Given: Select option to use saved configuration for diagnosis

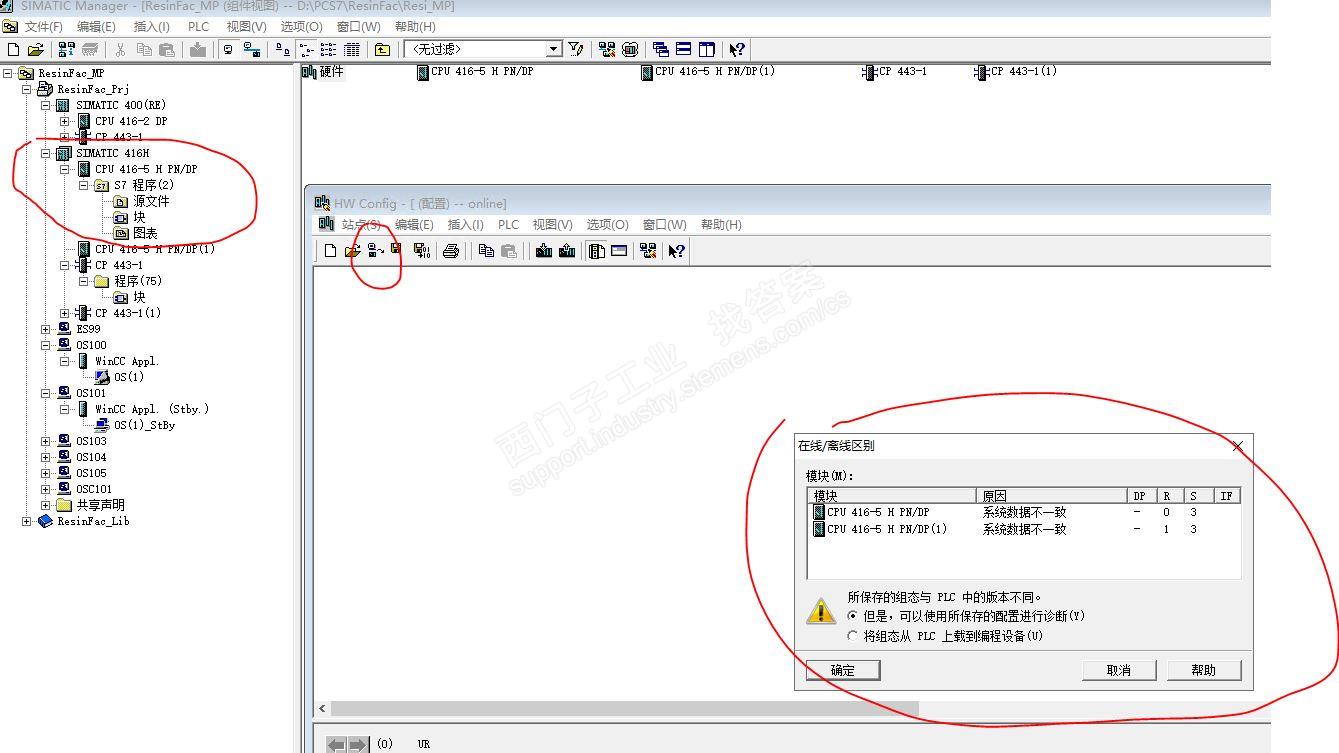Looking at the screenshot, I should pos(853,616).
